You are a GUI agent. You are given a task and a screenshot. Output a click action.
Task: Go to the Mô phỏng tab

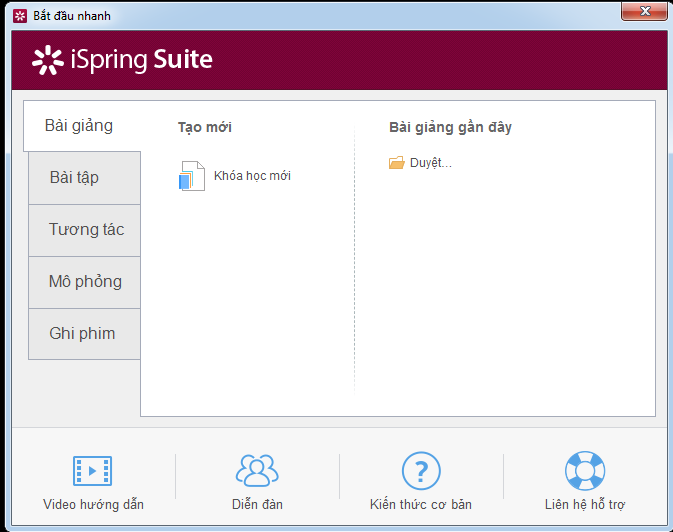85,282
